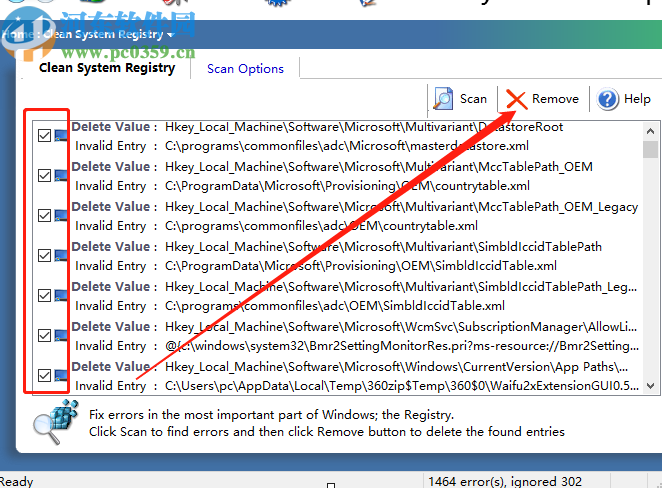Select the Bmr2SettingMonitorRes.pri invalid entry
Viewport: 662px width, 488px height.
[x=402, y=346]
